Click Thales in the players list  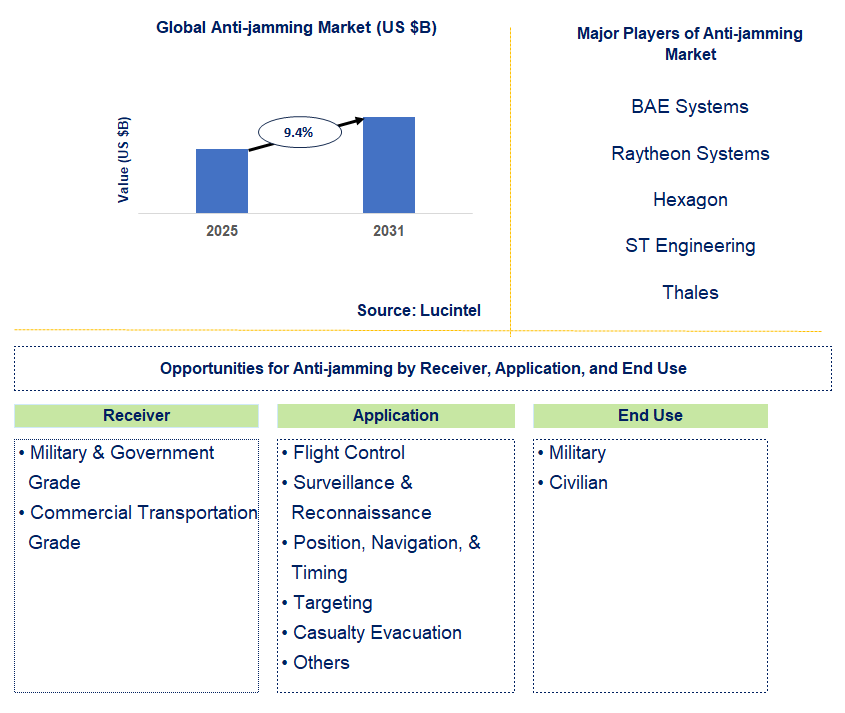[690, 293]
